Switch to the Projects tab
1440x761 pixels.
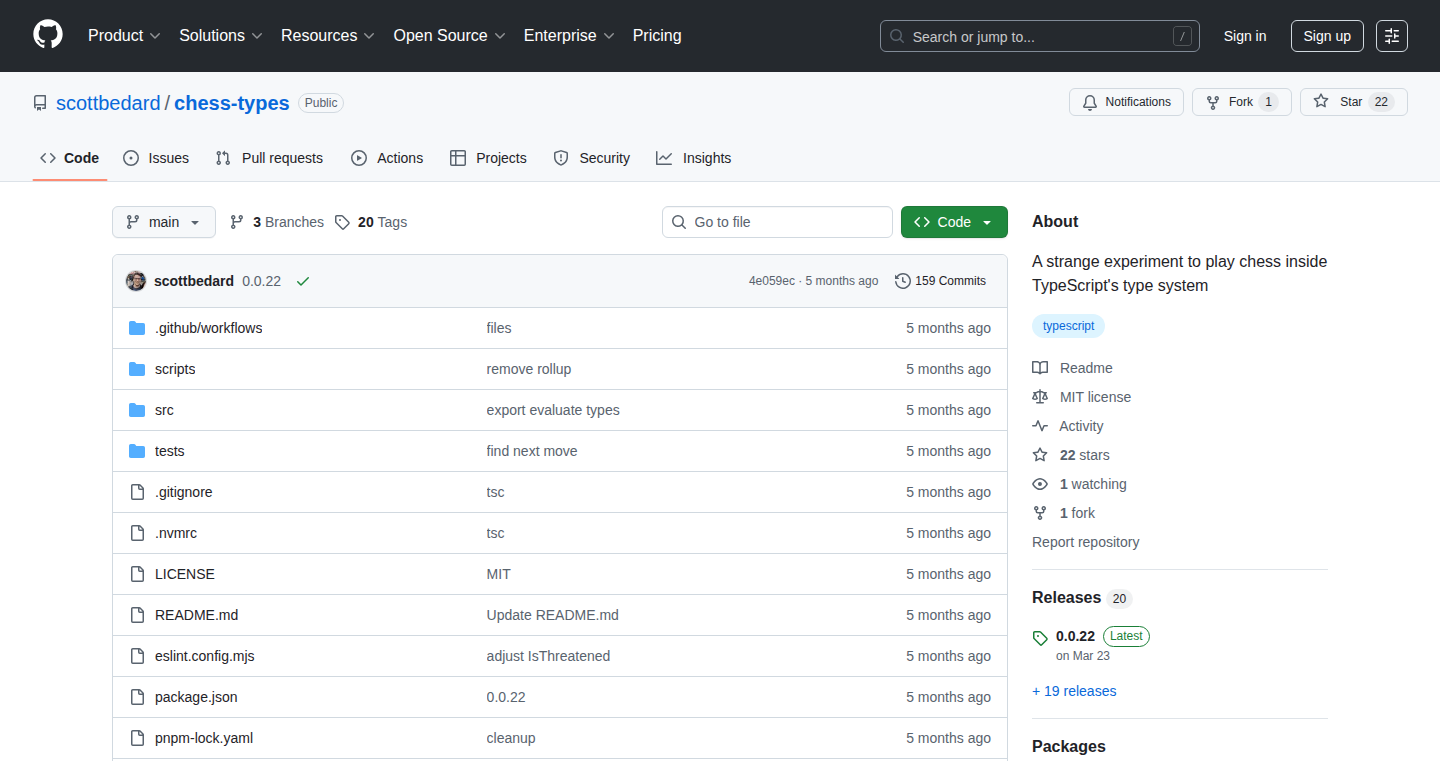tap(488, 158)
